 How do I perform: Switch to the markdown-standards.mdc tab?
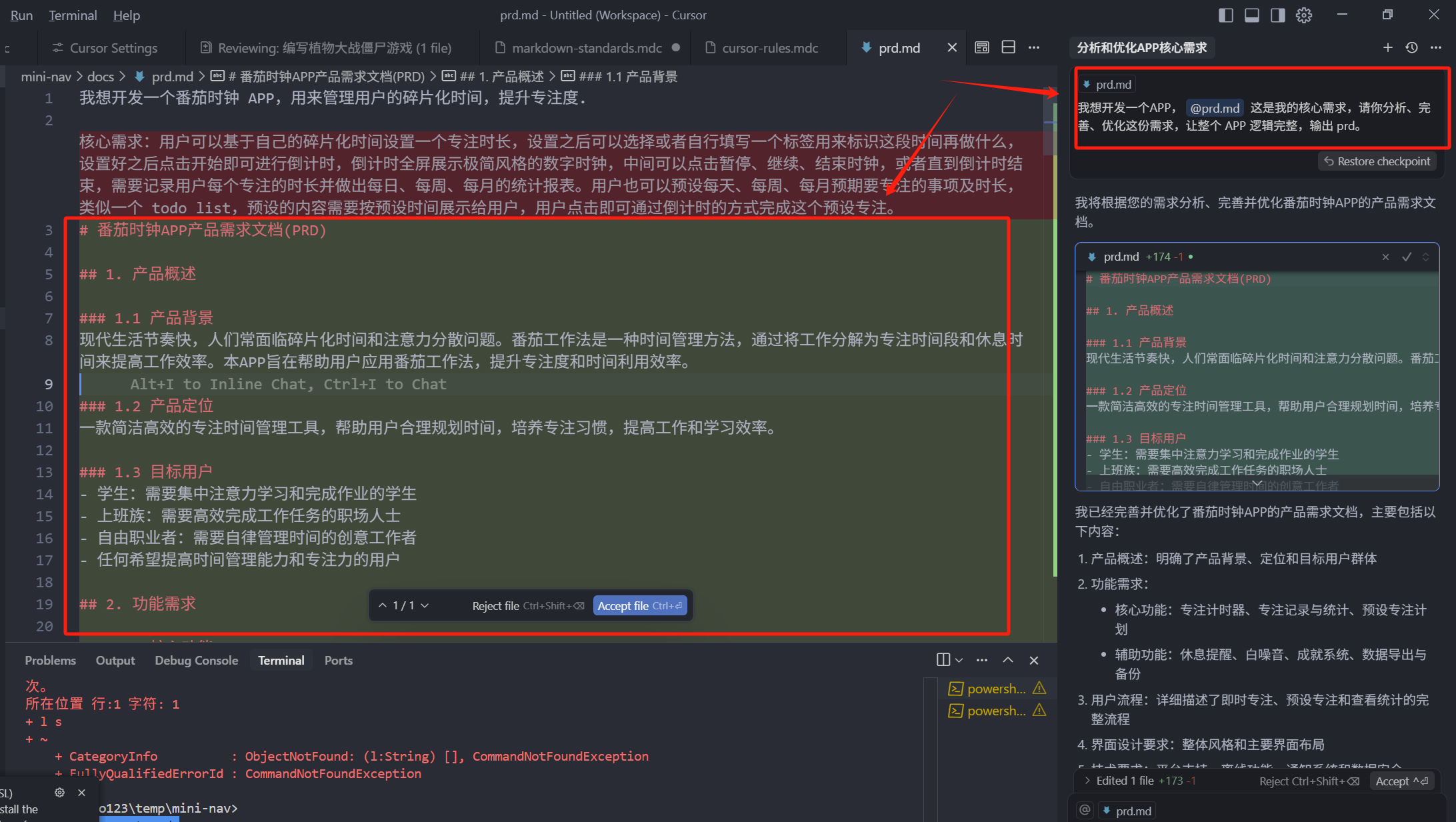(x=587, y=47)
